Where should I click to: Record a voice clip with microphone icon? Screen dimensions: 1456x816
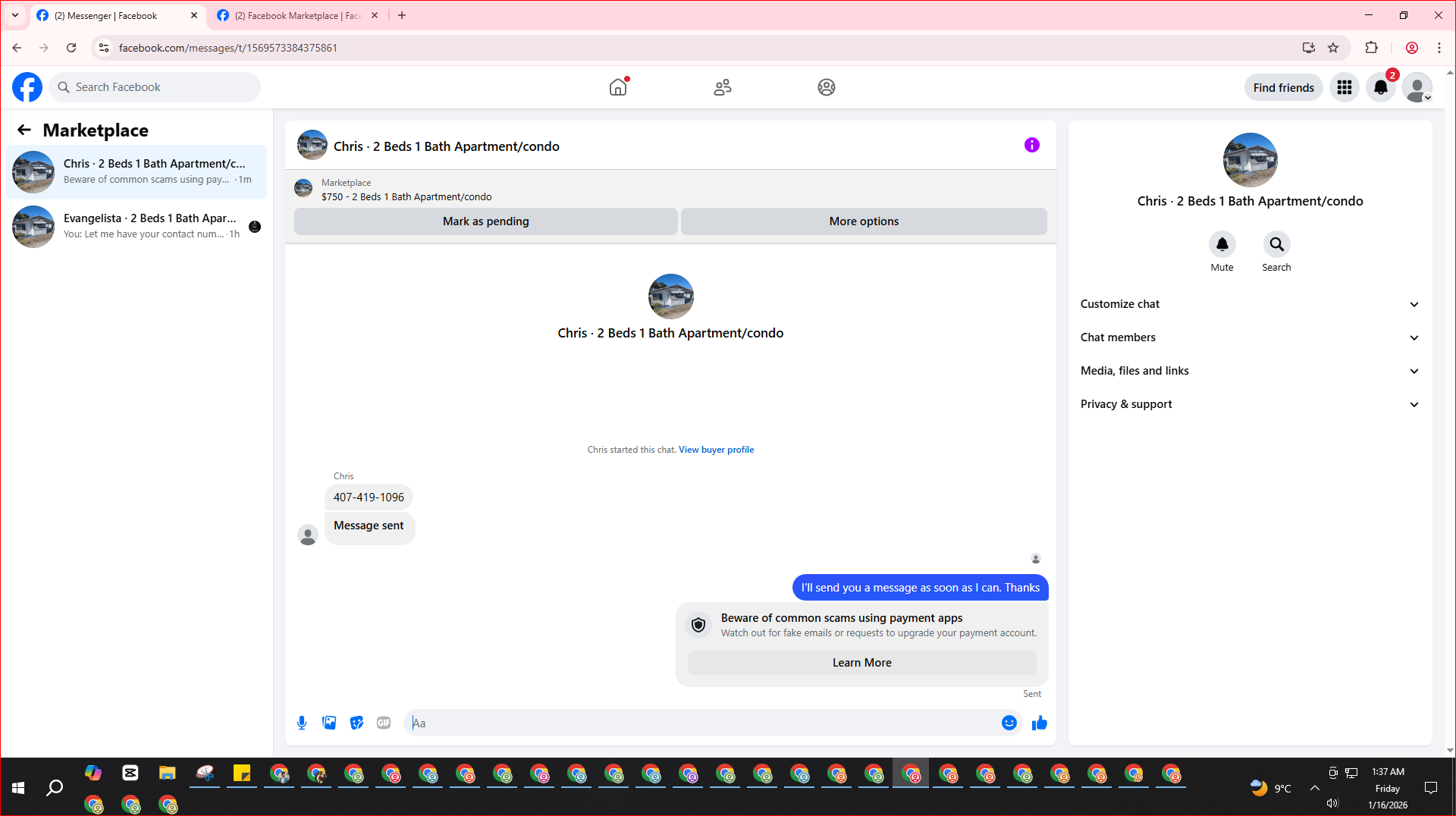point(302,723)
